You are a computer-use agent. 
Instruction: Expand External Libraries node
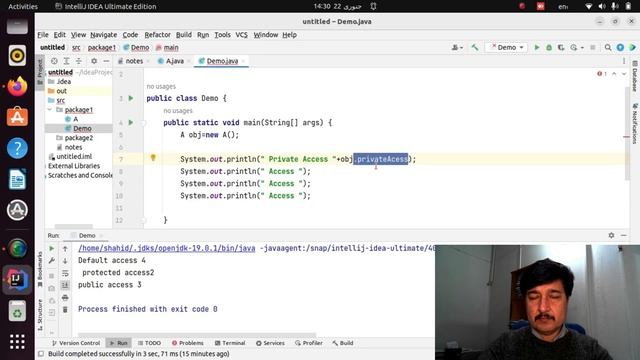tap(46, 166)
